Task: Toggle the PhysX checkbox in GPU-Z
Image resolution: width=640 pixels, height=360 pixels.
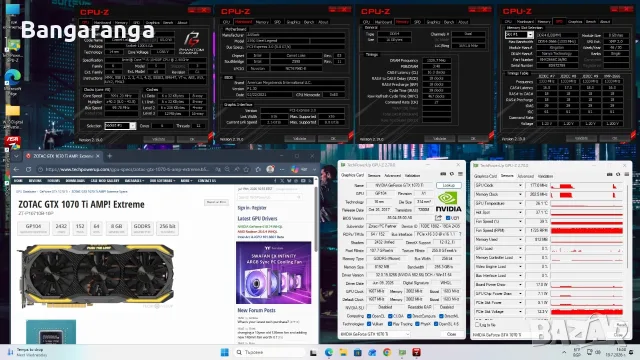Action: pyautogui.click(x=417, y=324)
